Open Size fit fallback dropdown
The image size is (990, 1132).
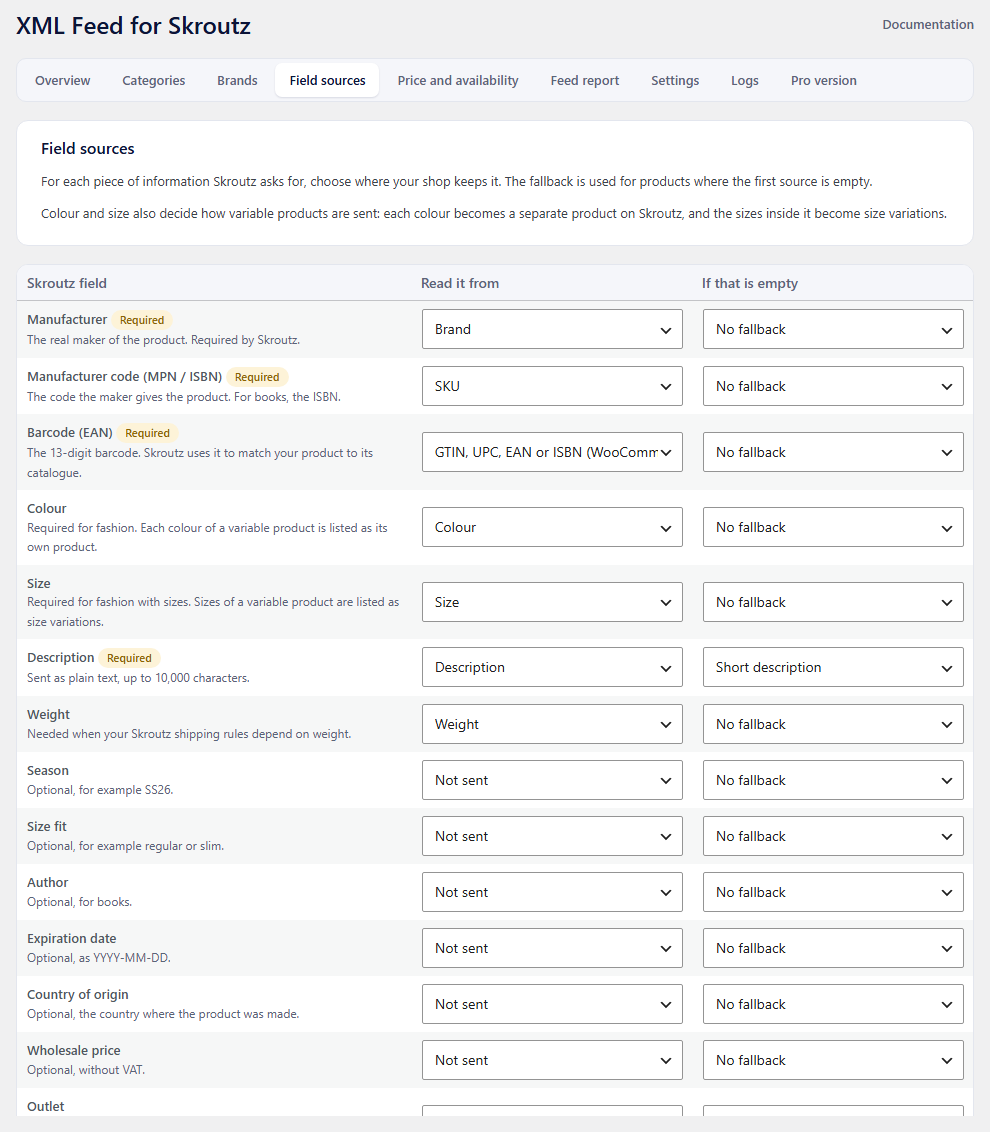coord(833,836)
